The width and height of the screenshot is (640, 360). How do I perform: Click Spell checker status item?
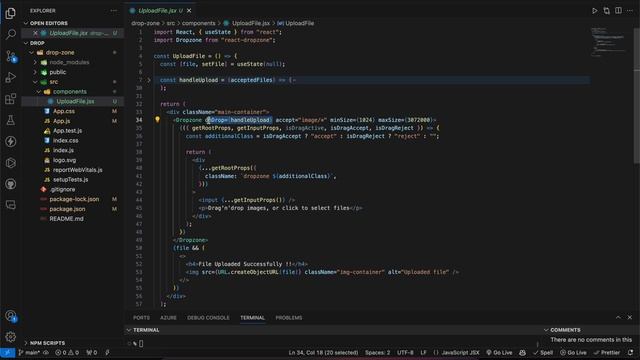(543, 352)
